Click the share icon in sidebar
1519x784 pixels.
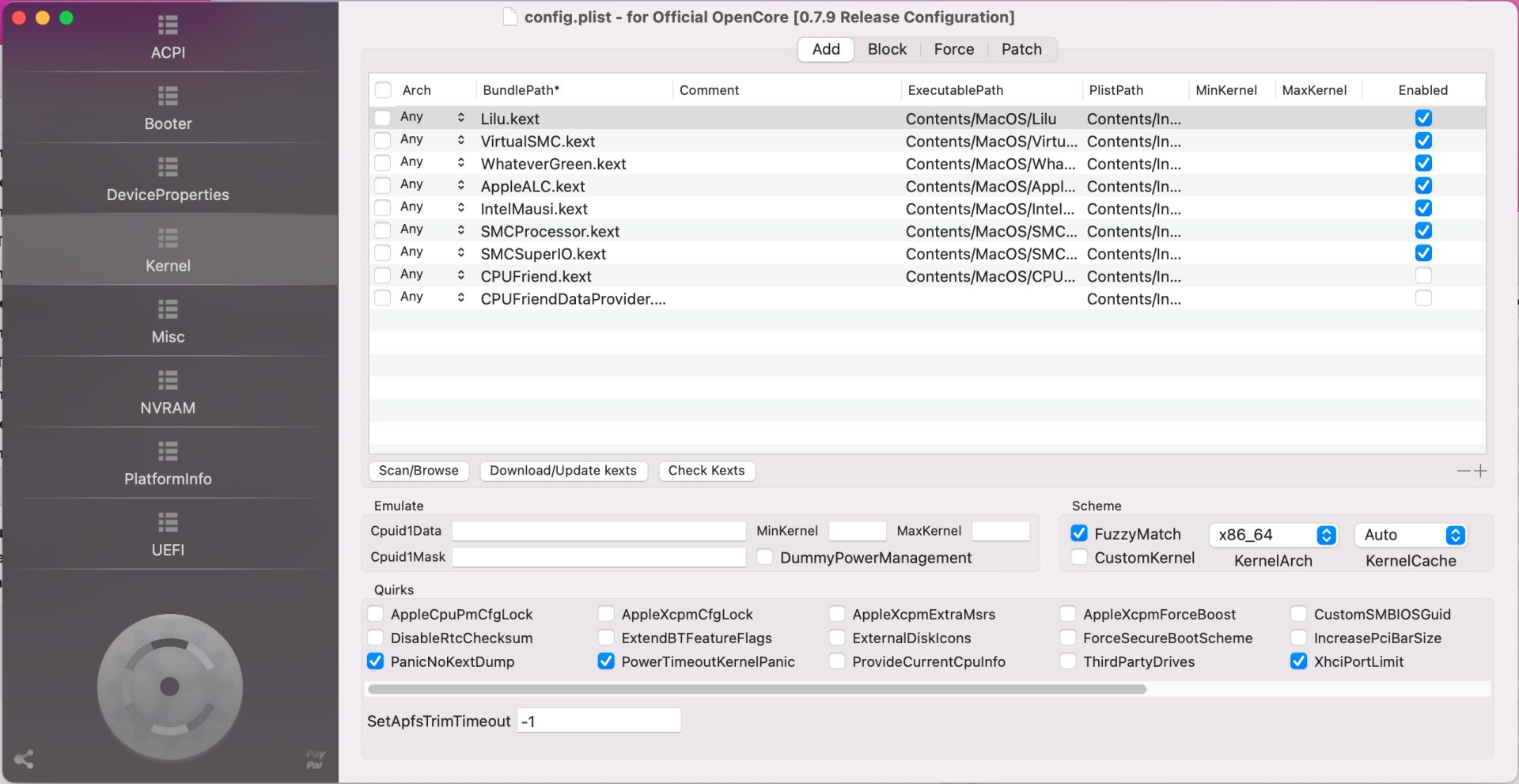tap(24, 759)
